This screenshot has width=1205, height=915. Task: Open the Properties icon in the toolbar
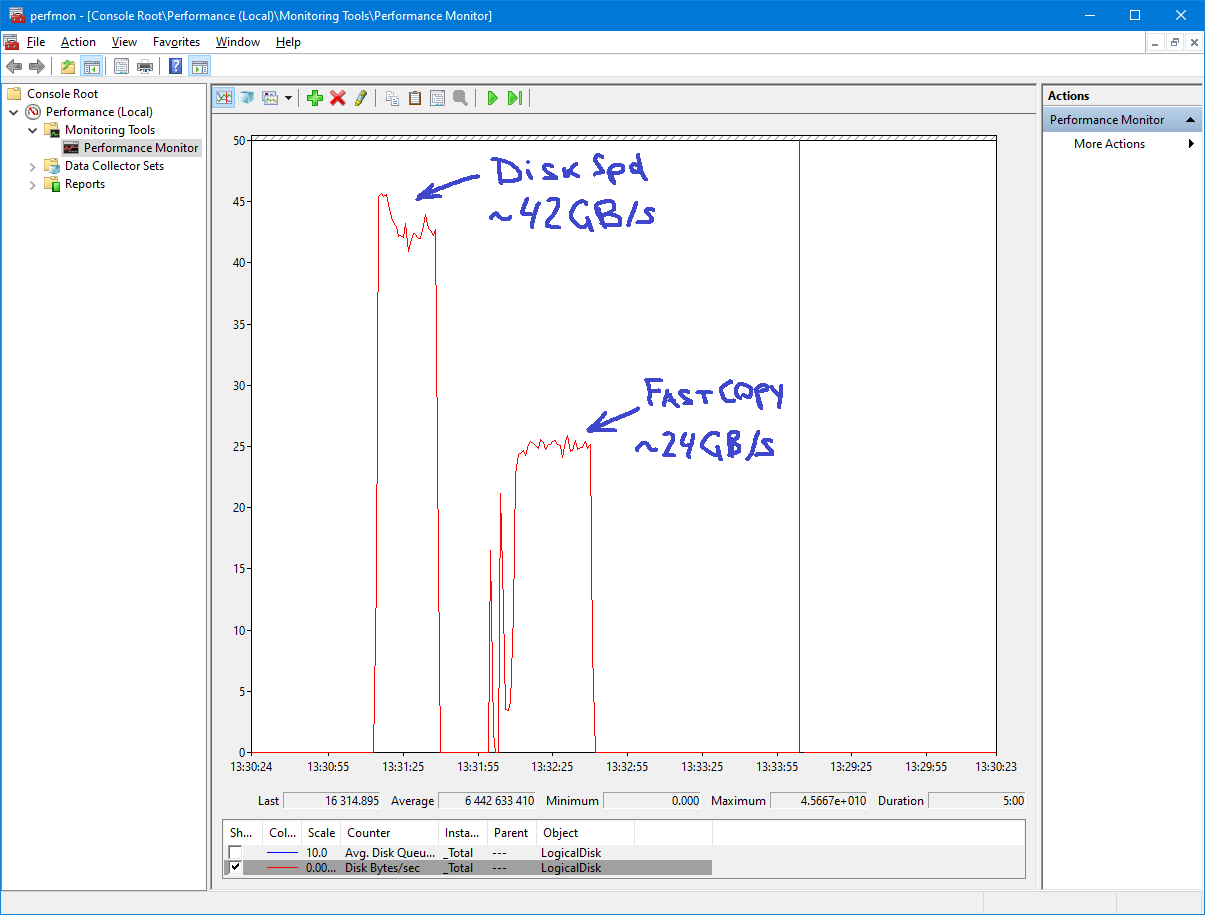437,97
